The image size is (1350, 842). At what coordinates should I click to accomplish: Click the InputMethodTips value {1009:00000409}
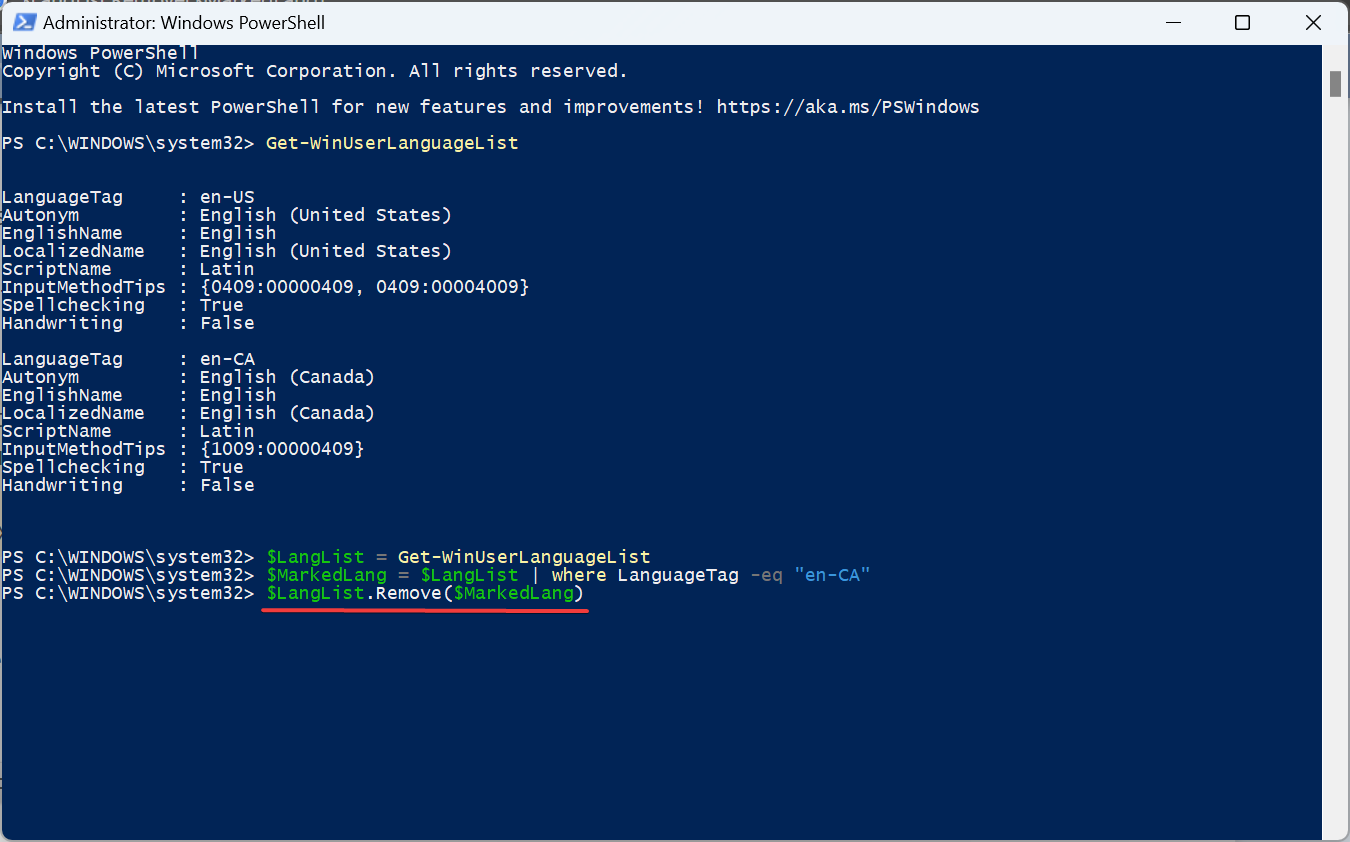[282, 448]
